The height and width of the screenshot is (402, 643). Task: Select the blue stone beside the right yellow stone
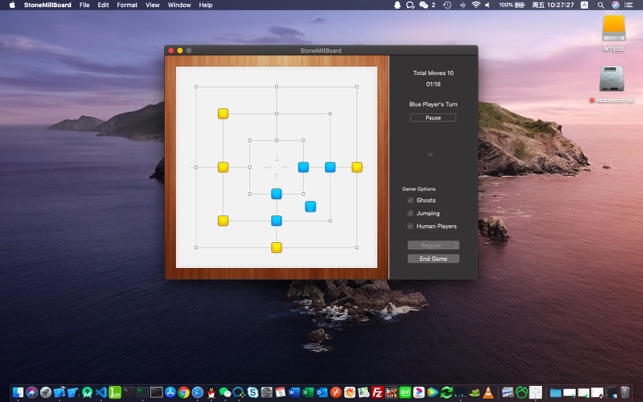pyautogui.click(x=330, y=167)
